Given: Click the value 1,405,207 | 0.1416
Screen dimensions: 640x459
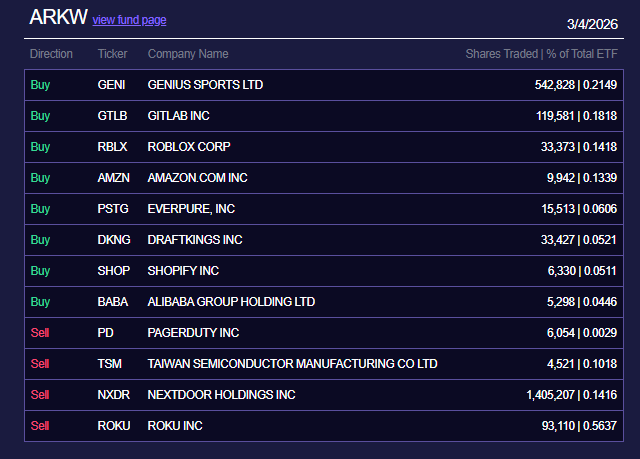Looking at the screenshot, I should (572, 395).
